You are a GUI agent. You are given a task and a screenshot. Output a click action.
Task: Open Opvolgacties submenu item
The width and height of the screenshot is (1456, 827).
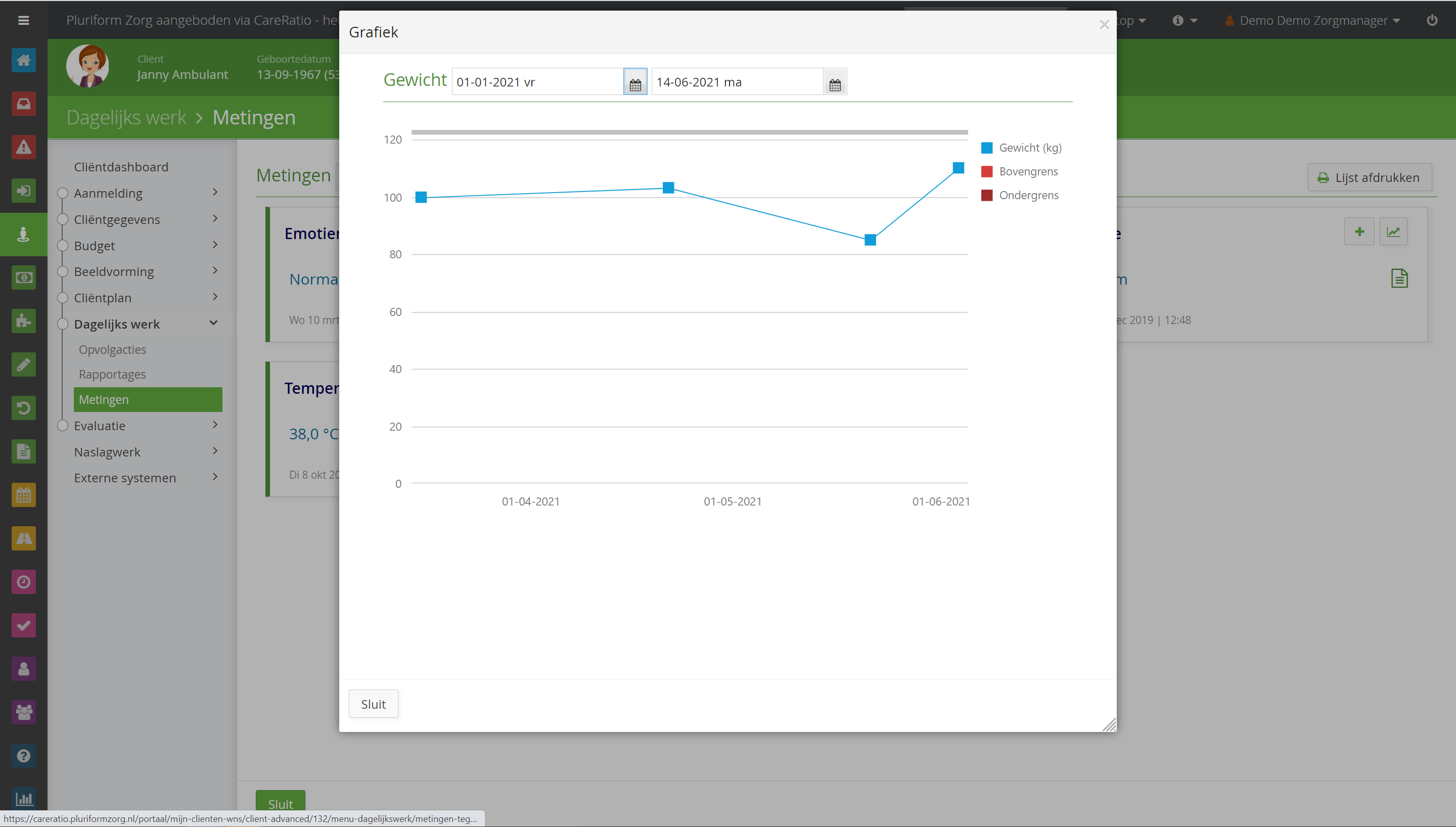click(112, 350)
